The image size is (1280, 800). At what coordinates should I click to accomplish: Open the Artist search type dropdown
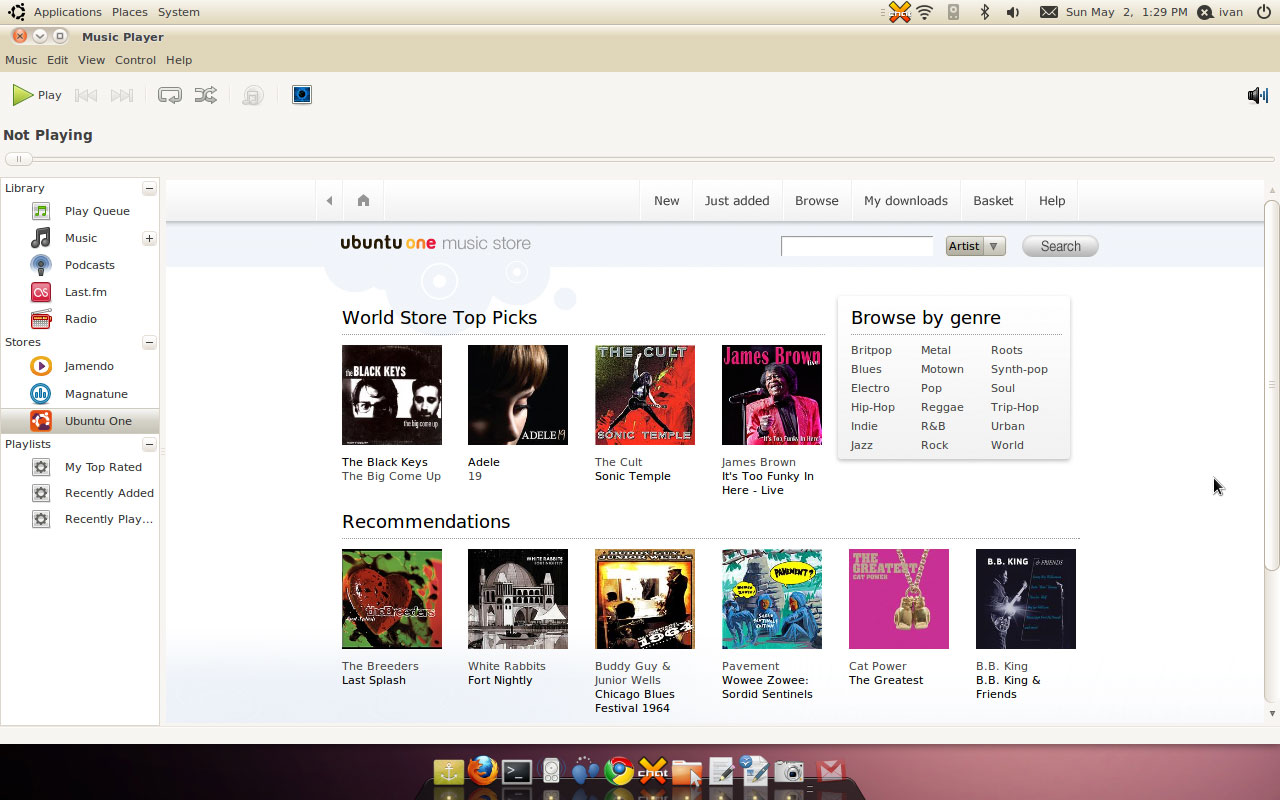pyautogui.click(x=975, y=246)
